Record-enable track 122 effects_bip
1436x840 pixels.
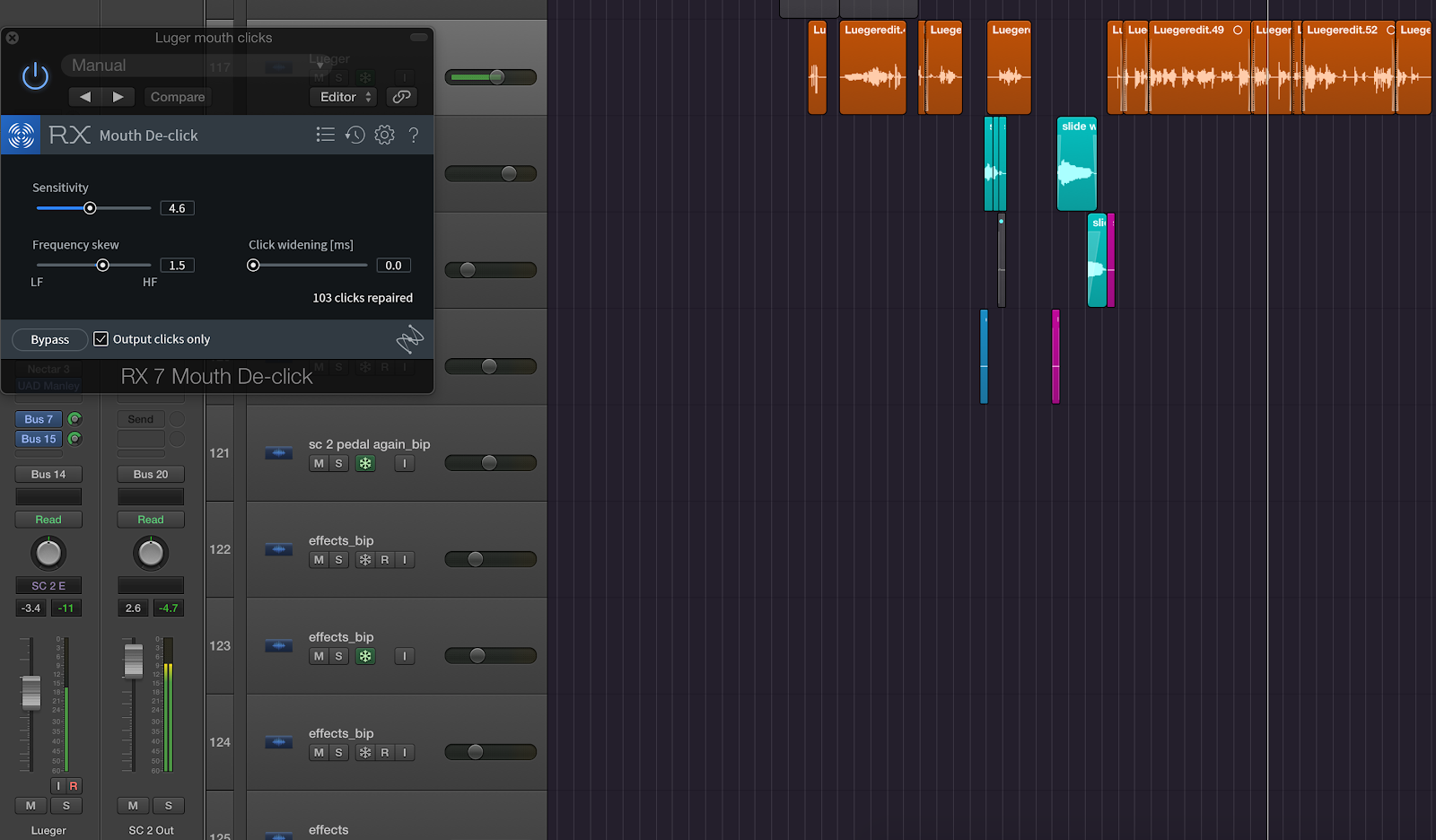[385, 560]
